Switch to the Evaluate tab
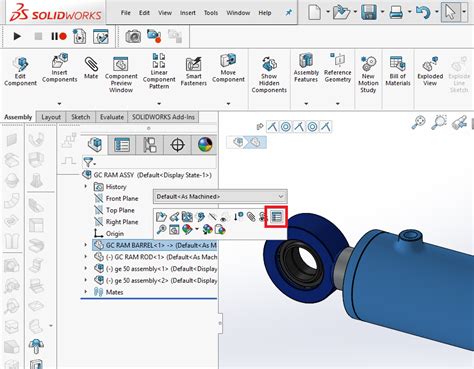This screenshot has height=369, width=474. coord(112,117)
